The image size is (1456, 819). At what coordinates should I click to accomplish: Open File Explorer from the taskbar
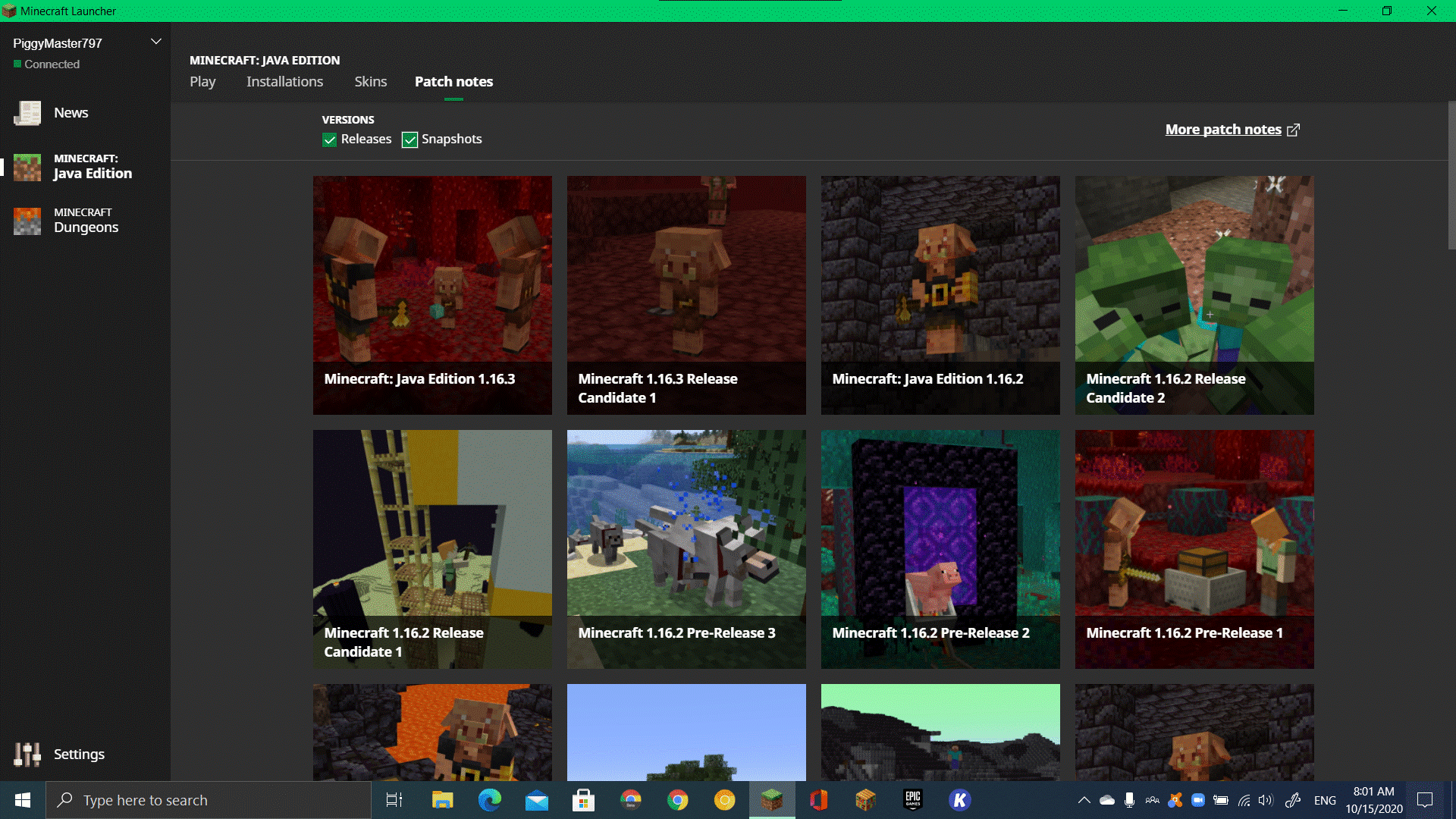point(442,800)
